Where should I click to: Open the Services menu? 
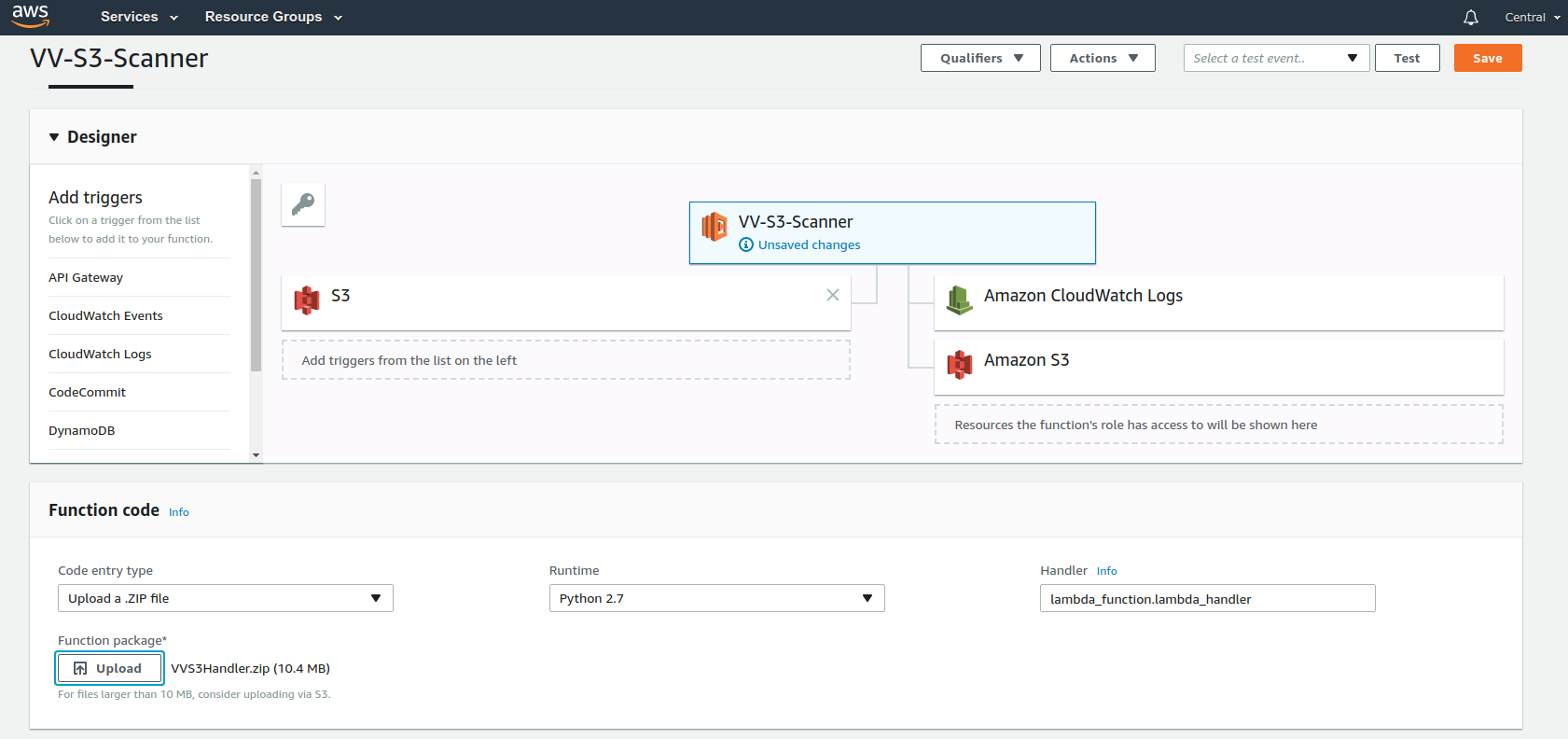tap(139, 17)
